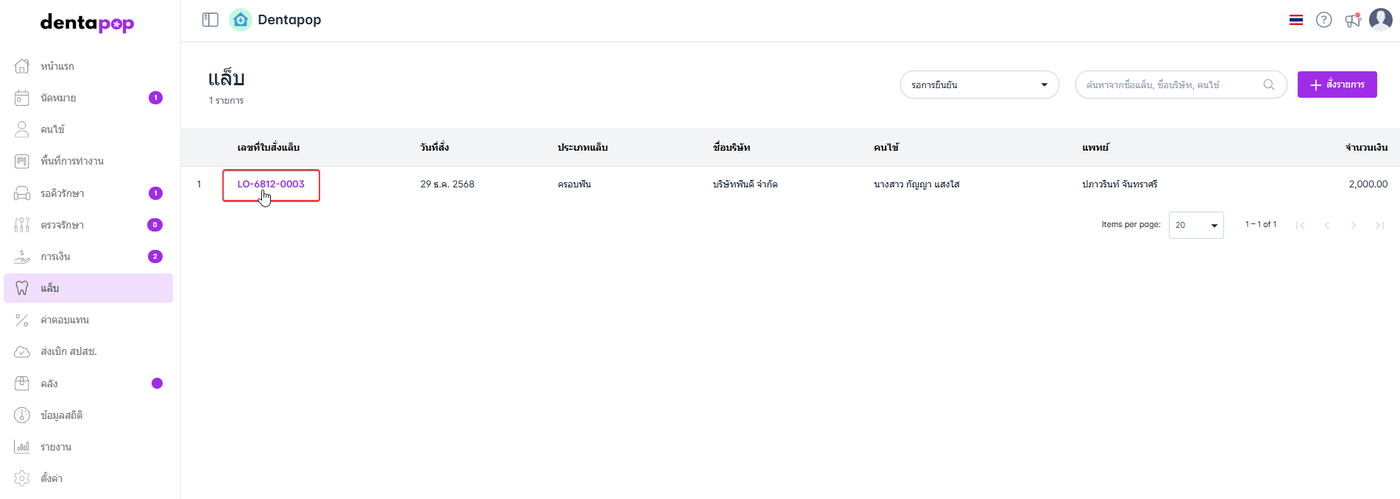Image resolution: width=1400 pixels, height=499 pixels.
Task: Open the help question mark icon
Action: (1324, 20)
